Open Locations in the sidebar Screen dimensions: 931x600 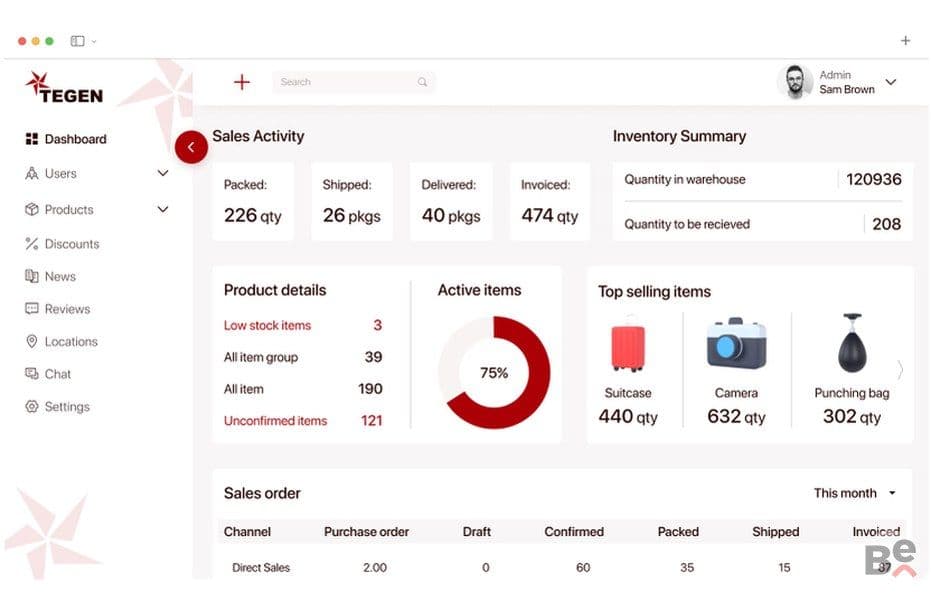click(x=62, y=341)
